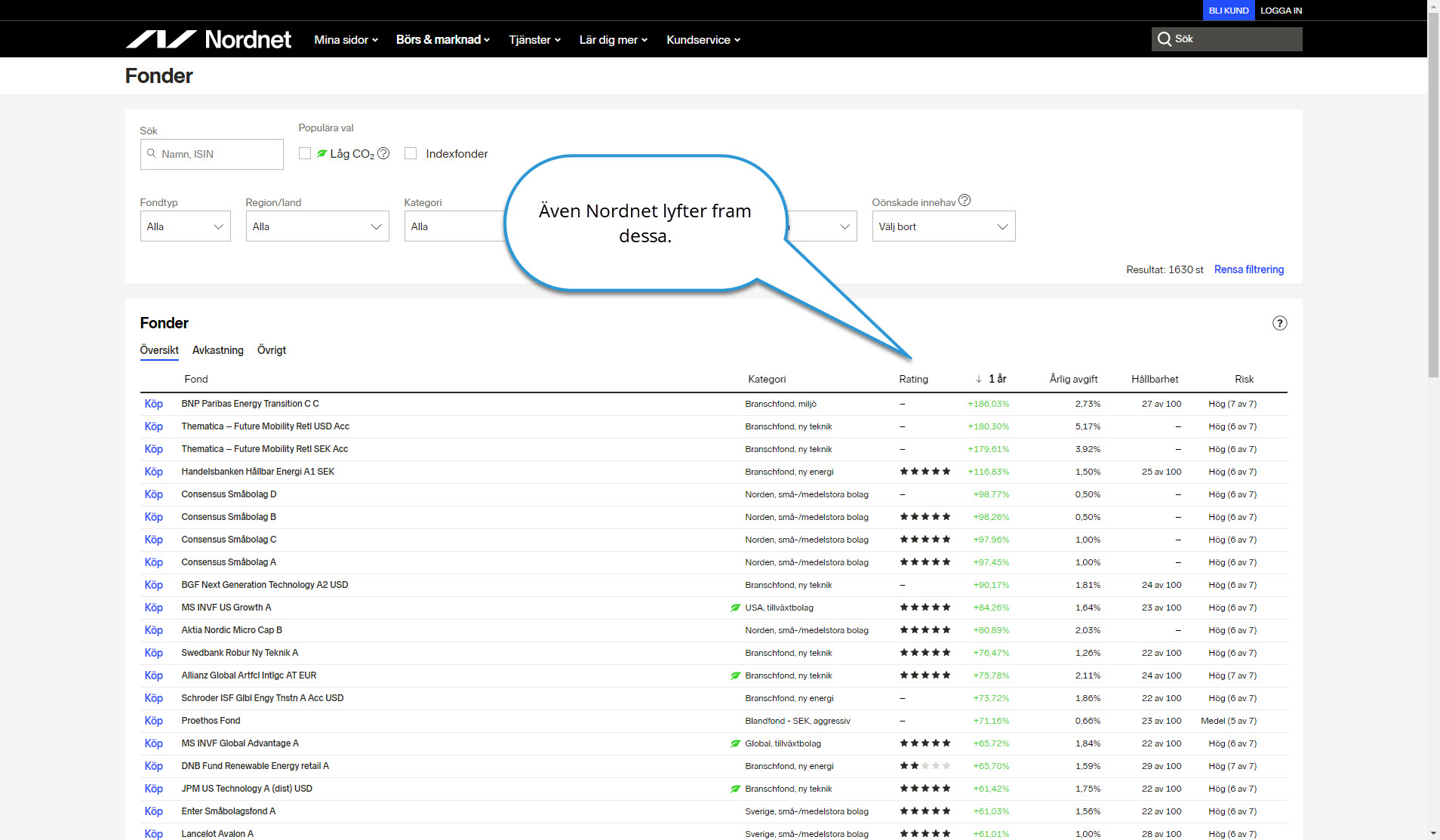Click +186,03% return value
The height and width of the screenshot is (840, 1440).
pos(989,404)
